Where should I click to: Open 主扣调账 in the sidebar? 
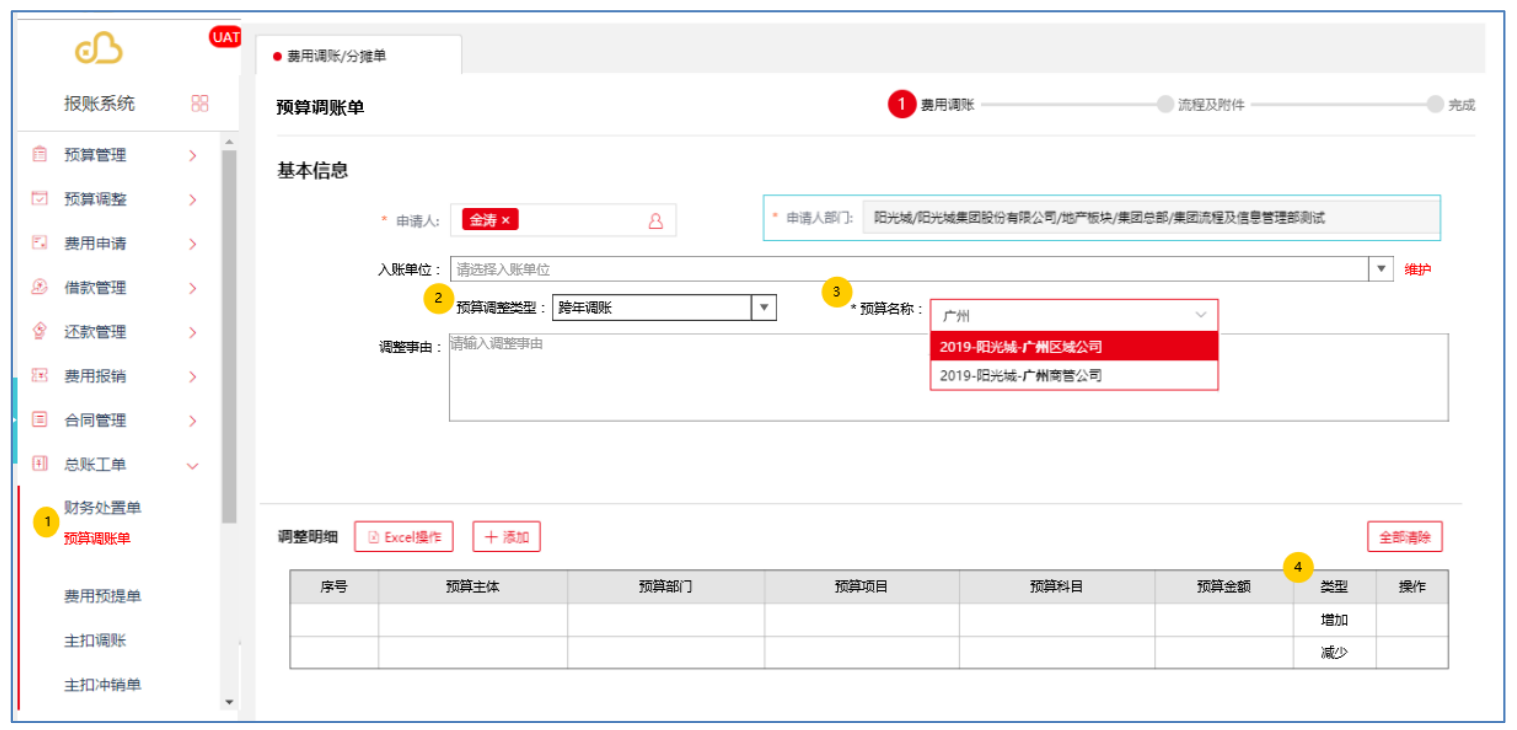click(x=95, y=640)
